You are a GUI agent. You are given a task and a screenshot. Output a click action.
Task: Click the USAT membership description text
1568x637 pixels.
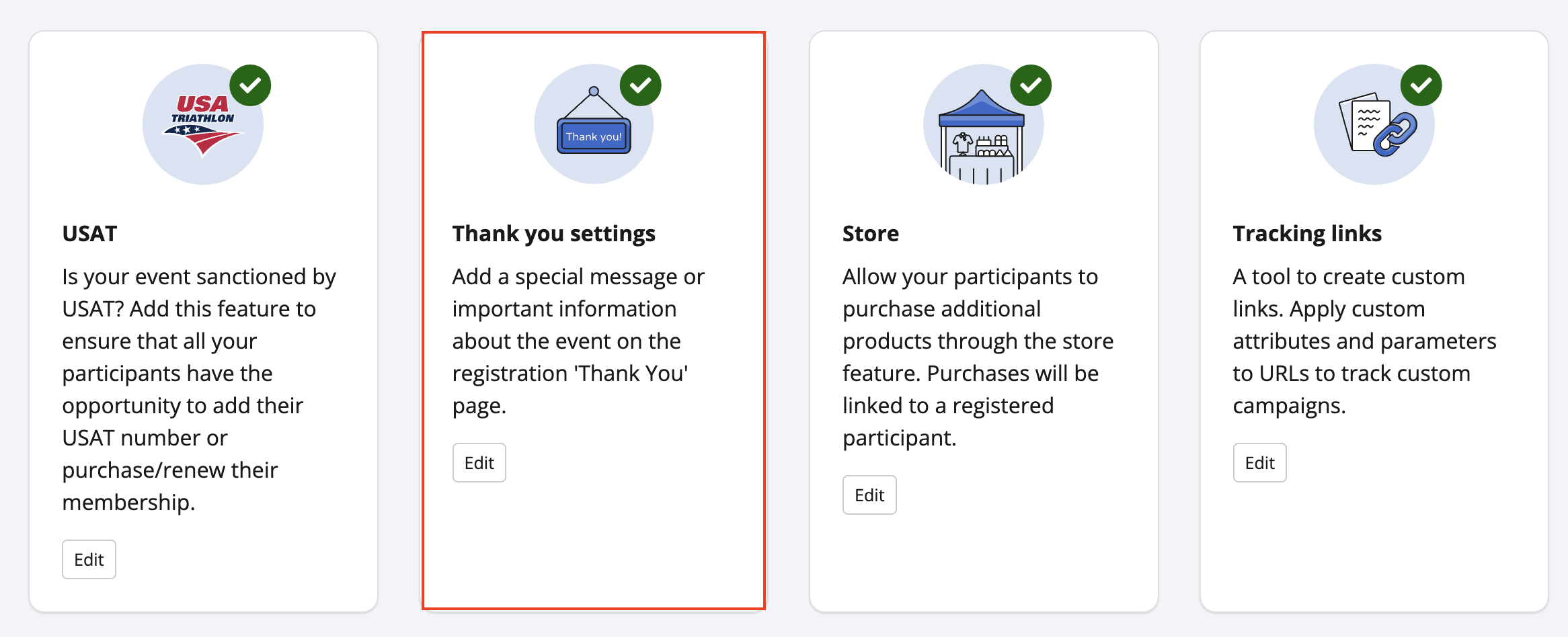199,389
